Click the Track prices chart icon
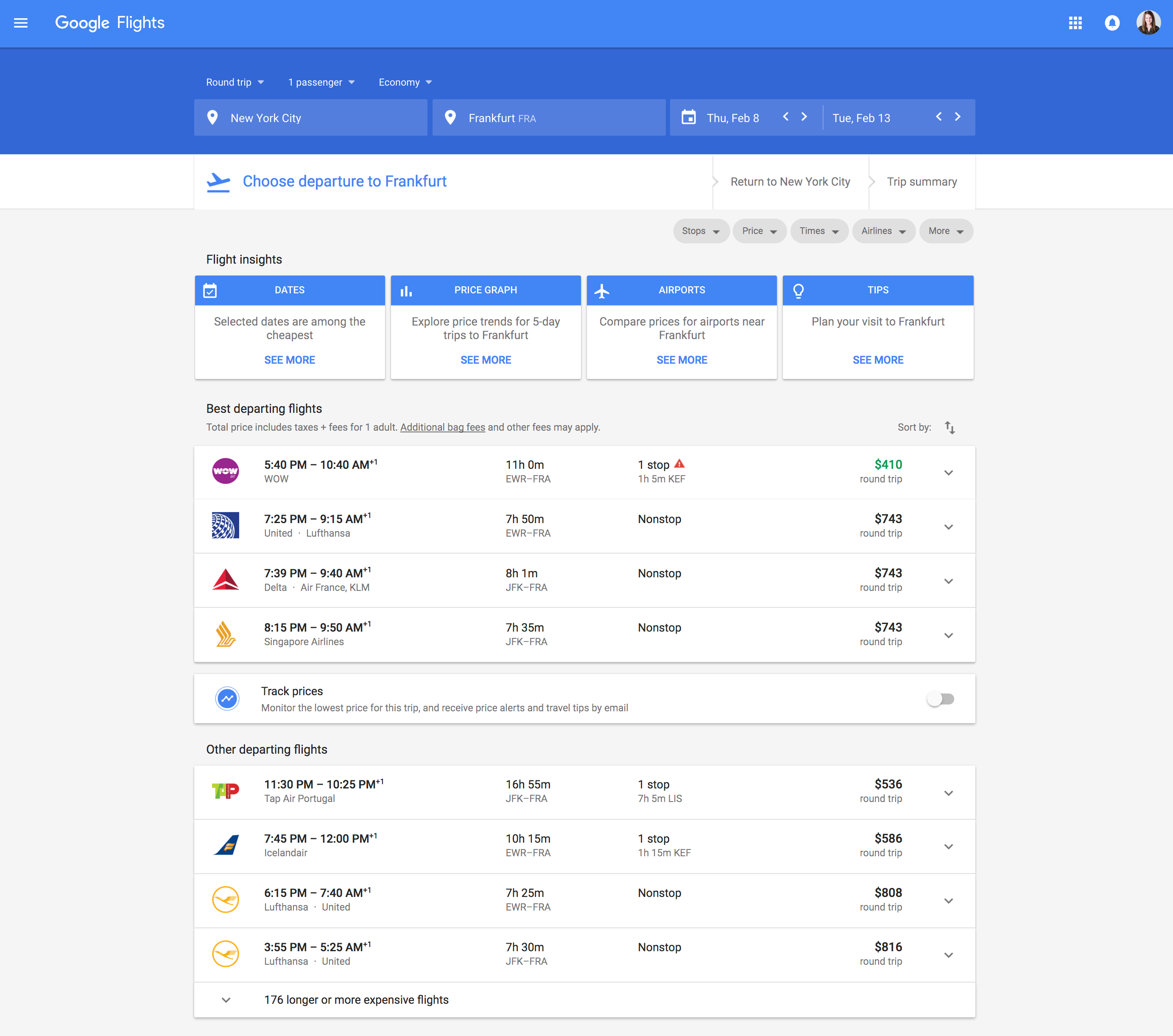Image resolution: width=1173 pixels, height=1036 pixels. pos(227,699)
